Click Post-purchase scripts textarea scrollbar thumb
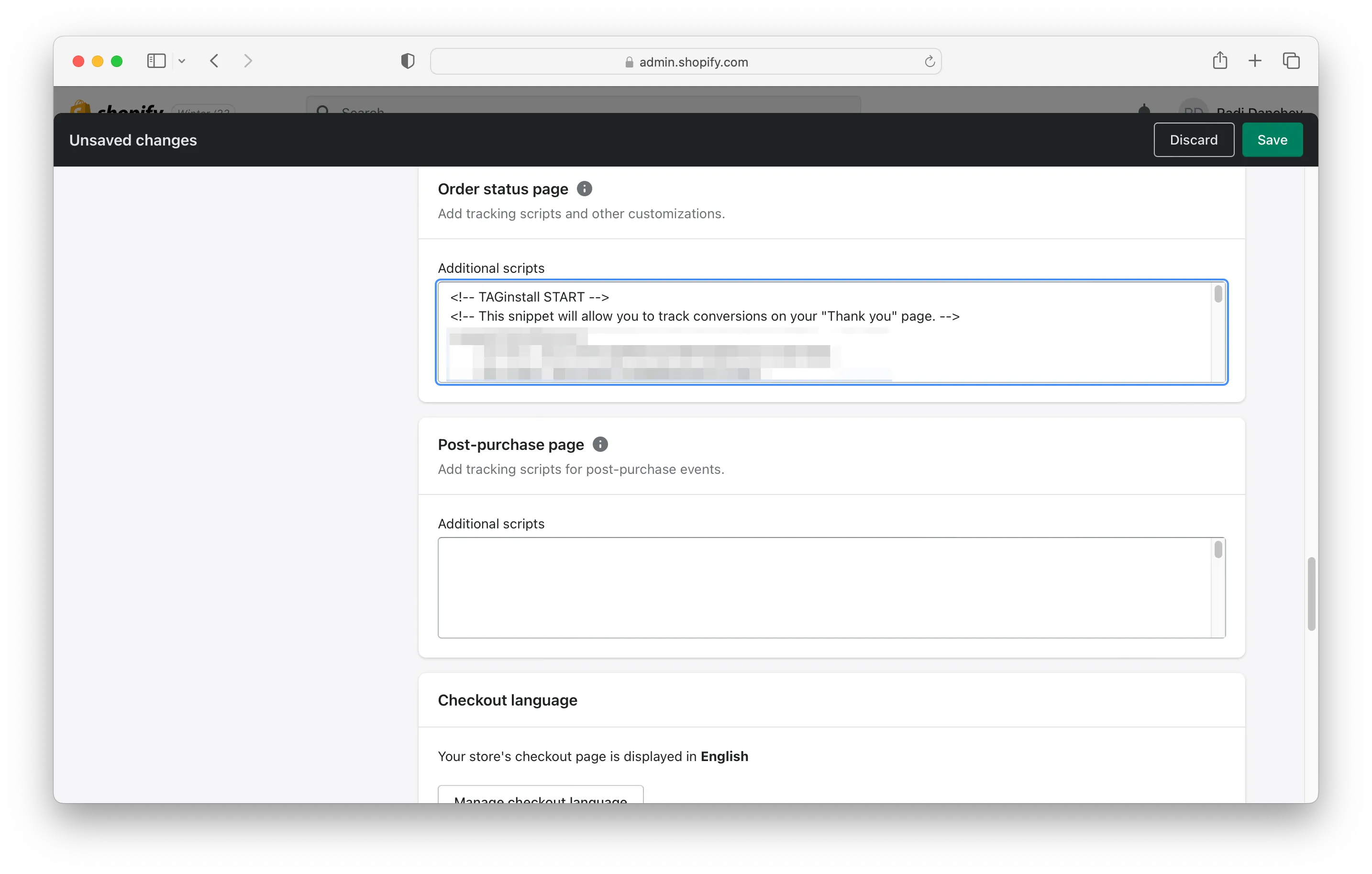1372x874 pixels. coord(1217,549)
